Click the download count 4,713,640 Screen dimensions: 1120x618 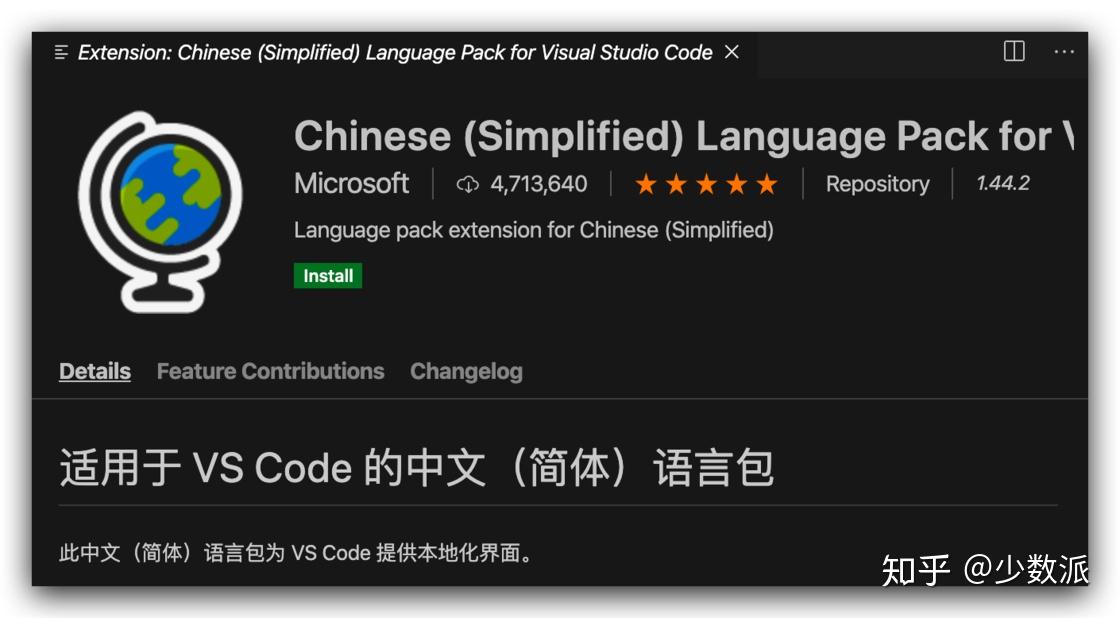click(x=538, y=184)
